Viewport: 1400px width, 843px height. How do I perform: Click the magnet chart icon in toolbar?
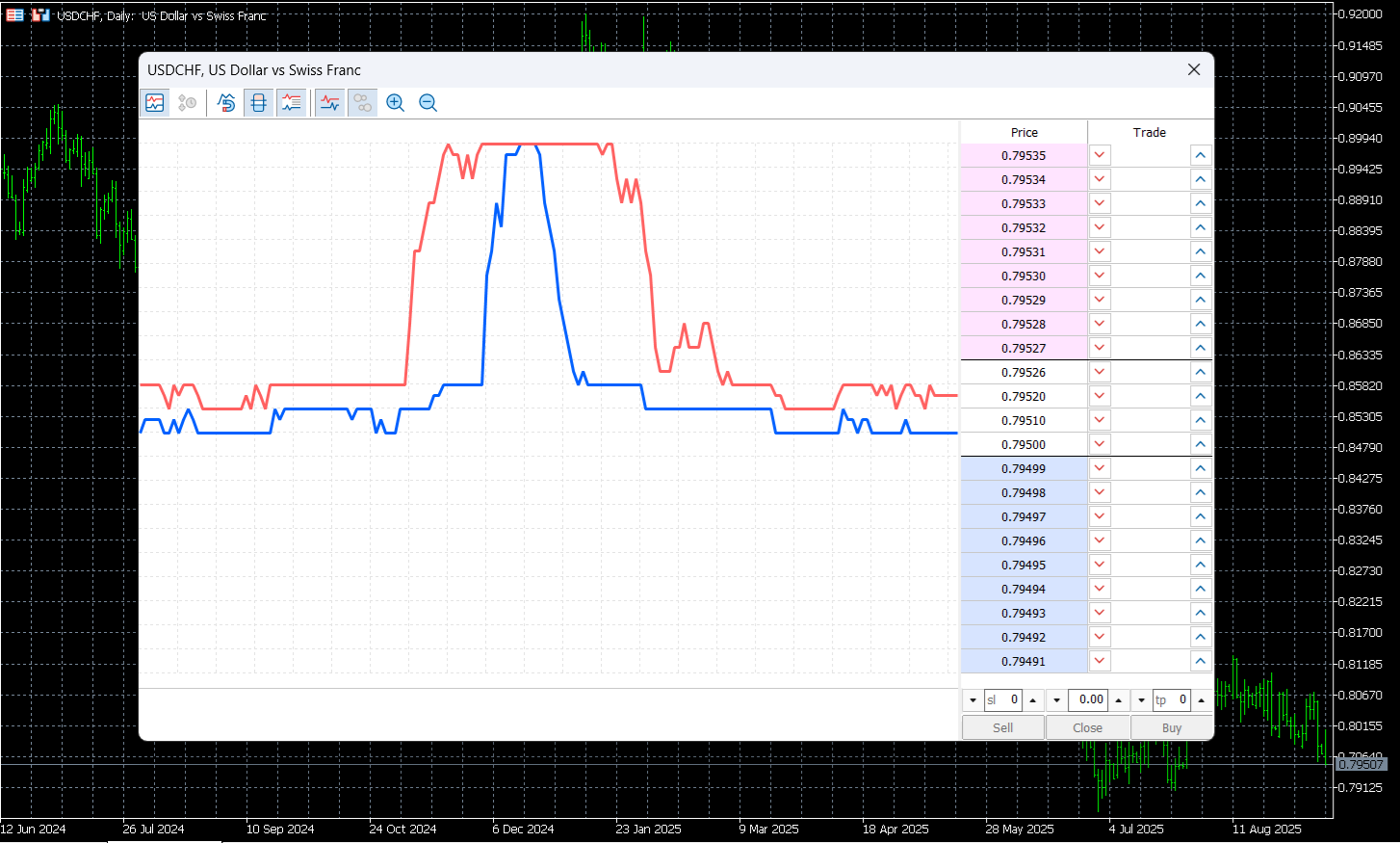tap(226, 103)
